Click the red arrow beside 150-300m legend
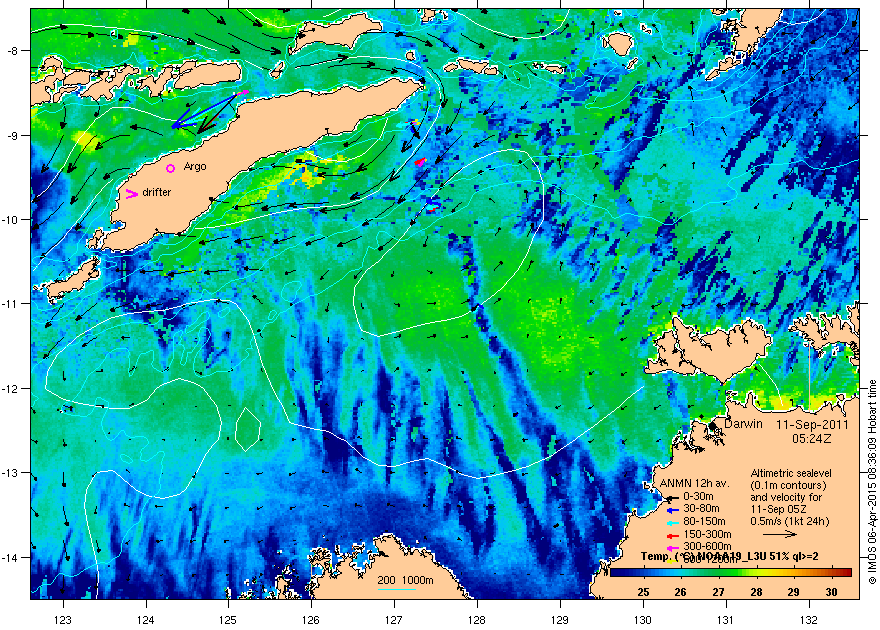 tap(672, 536)
